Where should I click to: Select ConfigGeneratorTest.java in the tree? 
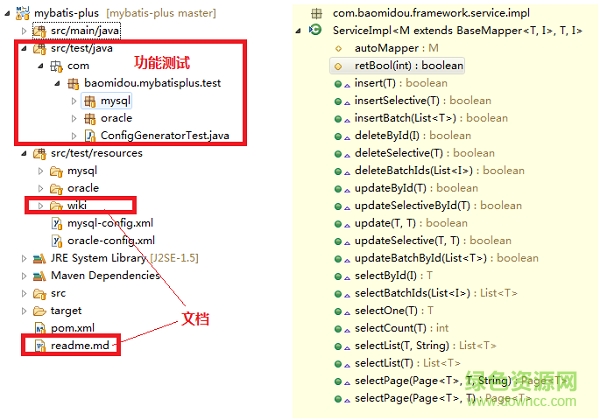point(165,136)
